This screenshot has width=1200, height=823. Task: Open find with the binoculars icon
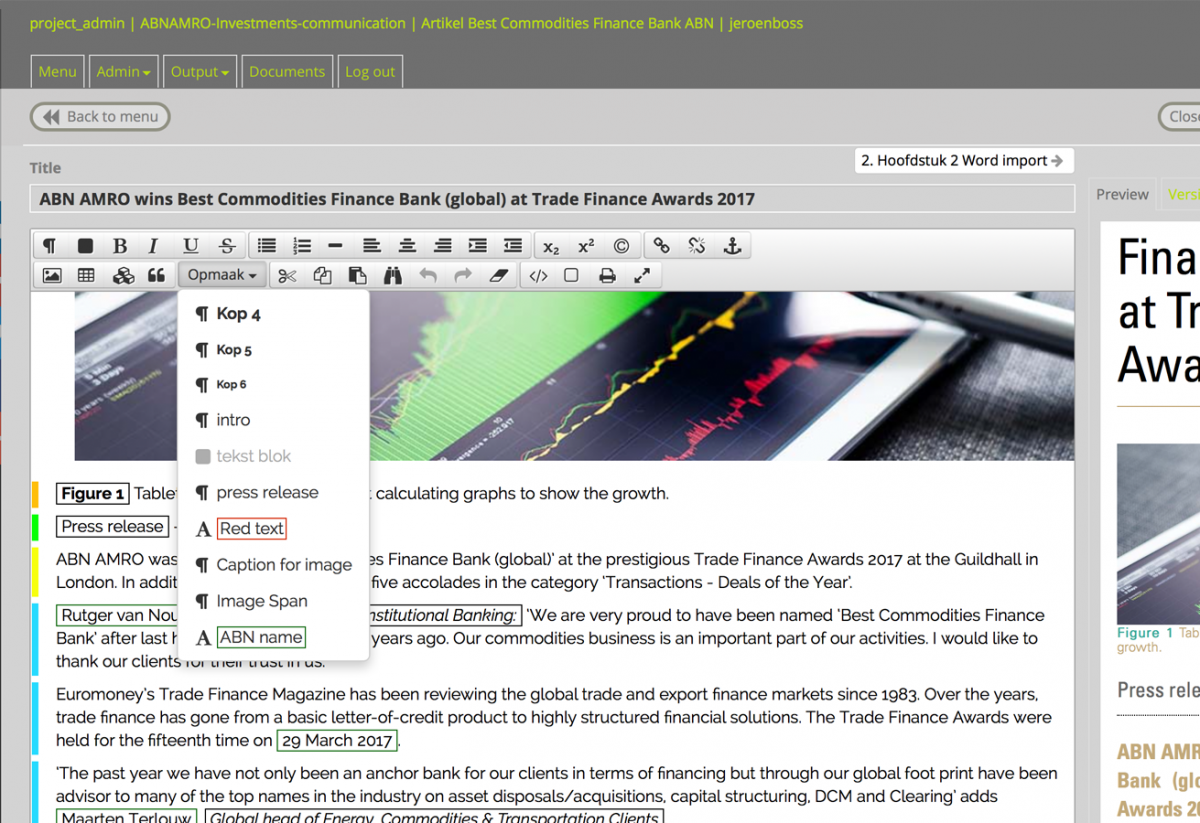click(x=393, y=276)
